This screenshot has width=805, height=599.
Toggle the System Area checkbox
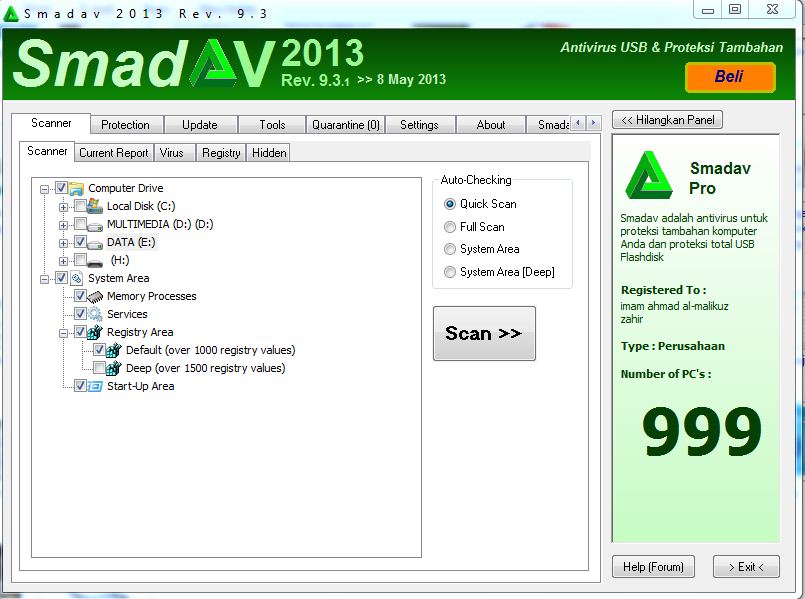pos(61,278)
